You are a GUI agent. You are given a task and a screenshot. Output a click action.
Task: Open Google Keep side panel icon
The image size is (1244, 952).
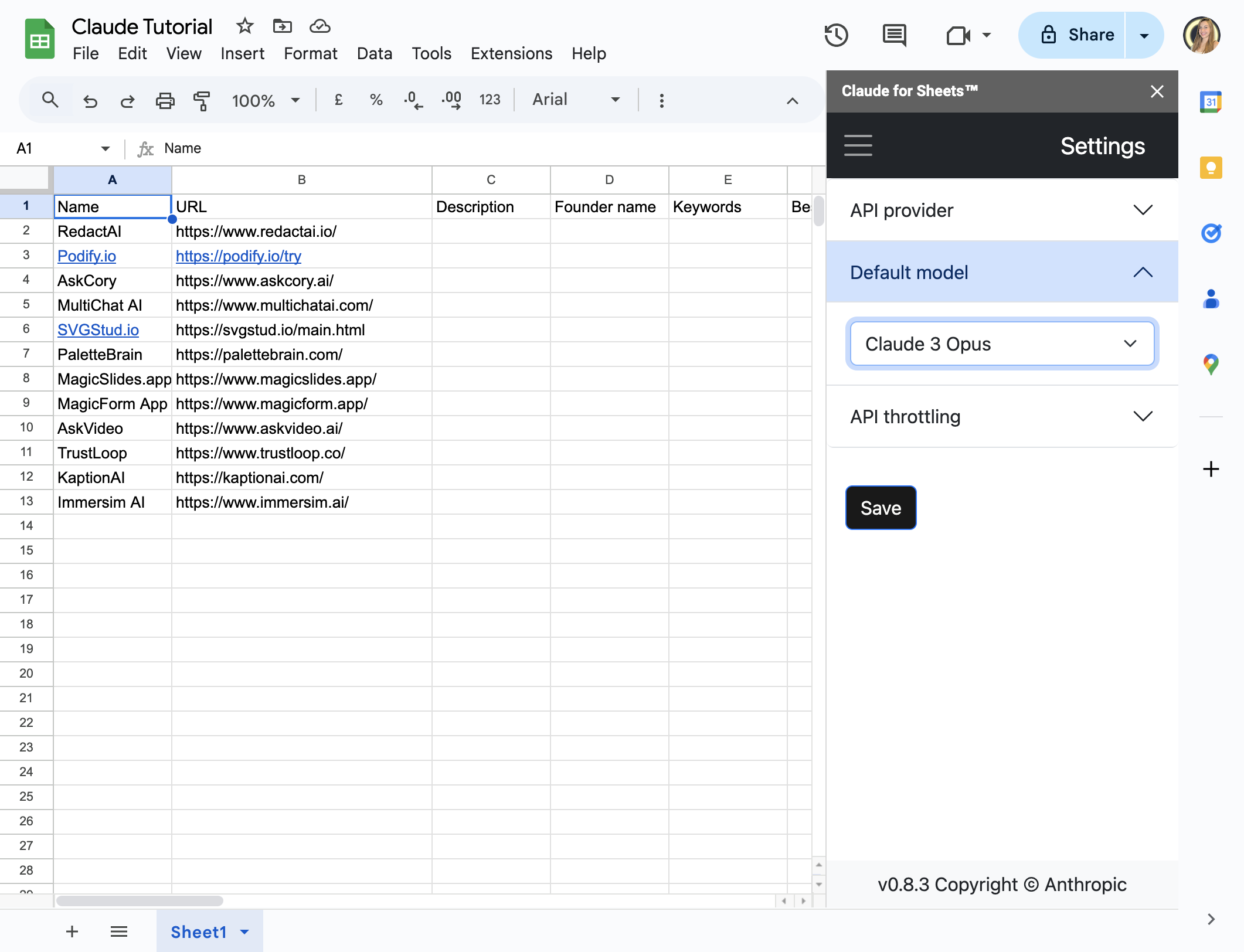[1211, 168]
